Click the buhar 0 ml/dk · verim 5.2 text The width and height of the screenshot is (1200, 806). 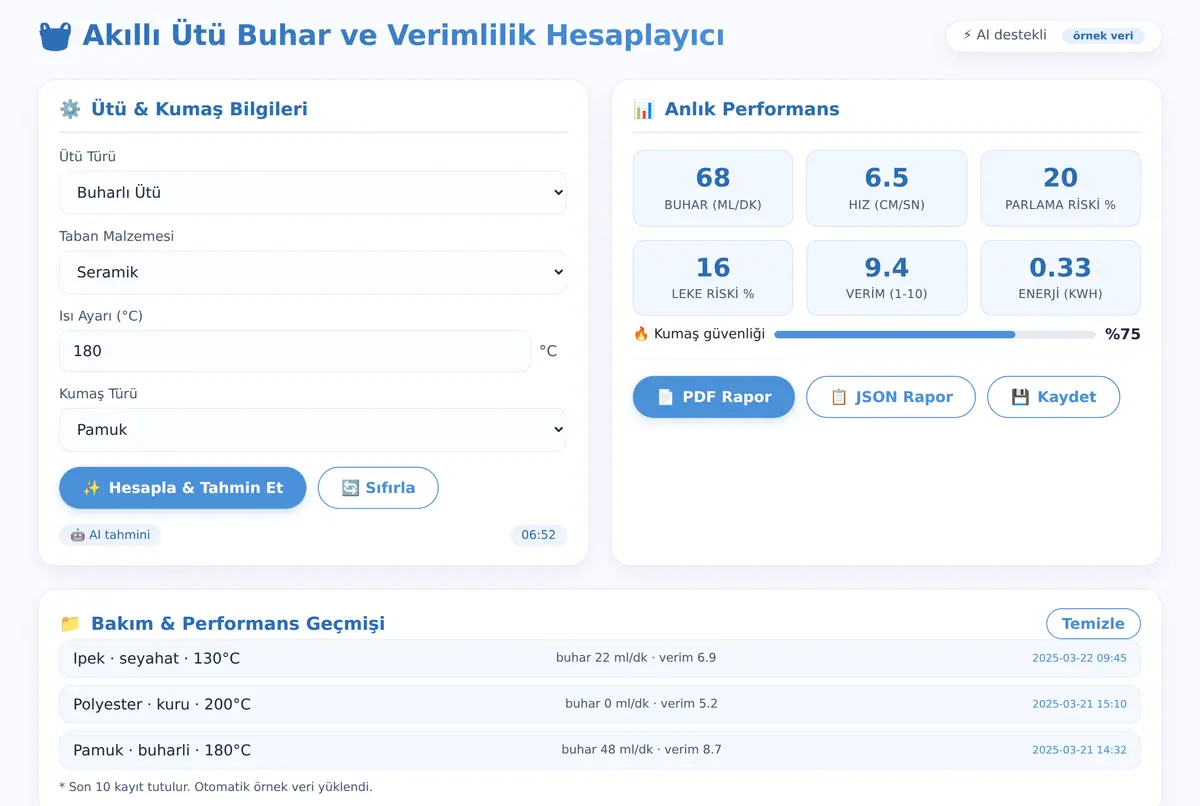[x=641, y=704]
